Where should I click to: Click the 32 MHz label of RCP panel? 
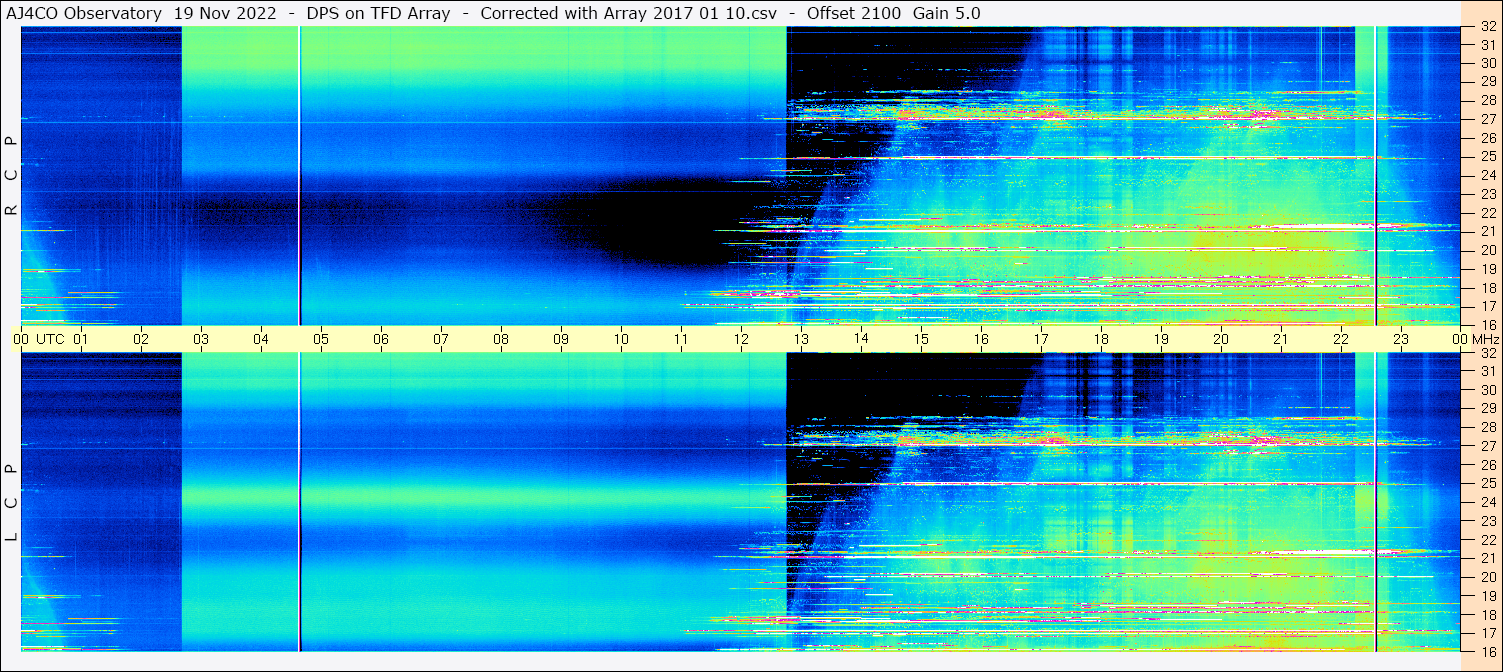pyautogui.click(x=1487, y=27)
